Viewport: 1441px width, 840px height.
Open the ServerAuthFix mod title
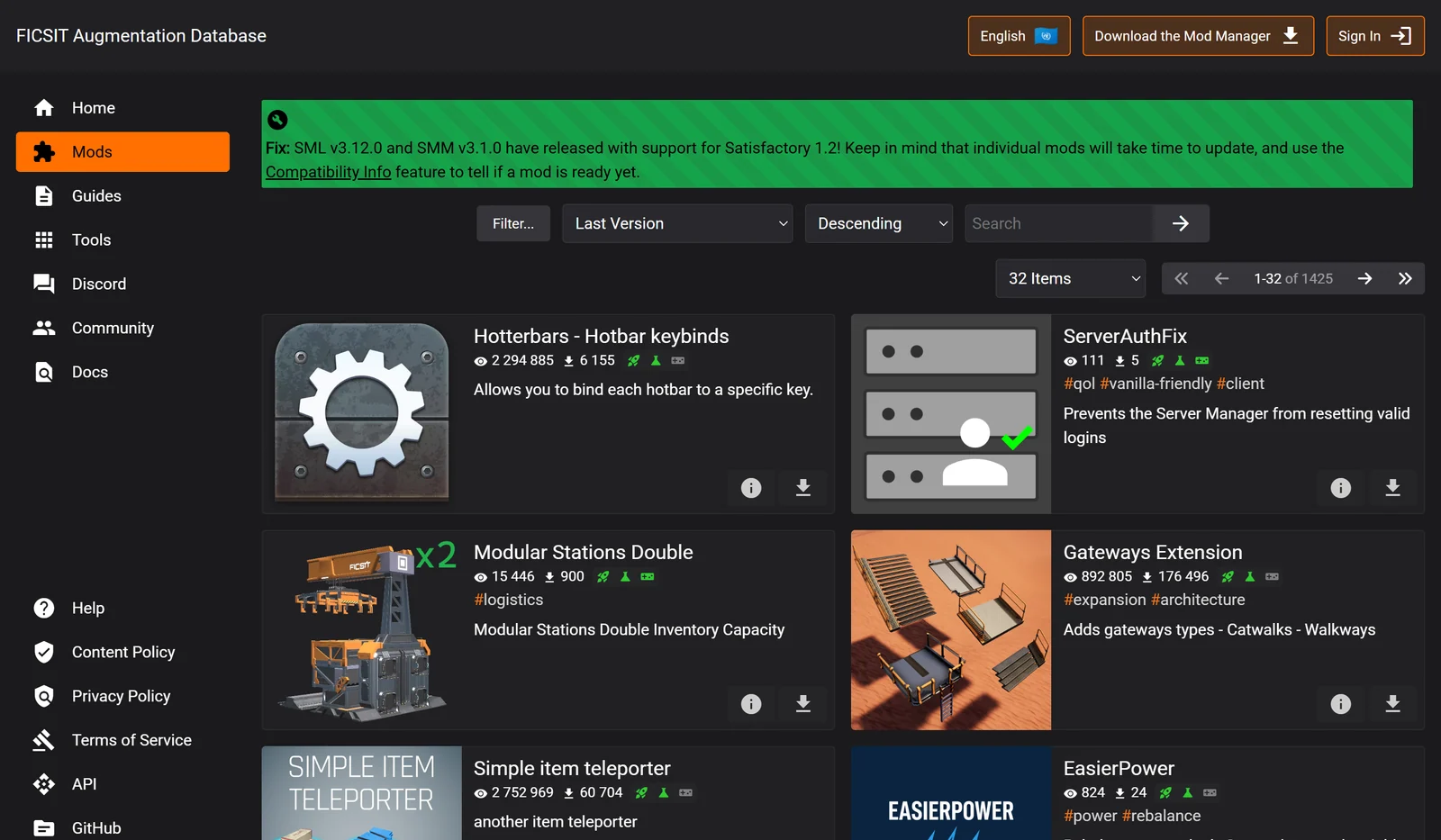point(1125,337)
